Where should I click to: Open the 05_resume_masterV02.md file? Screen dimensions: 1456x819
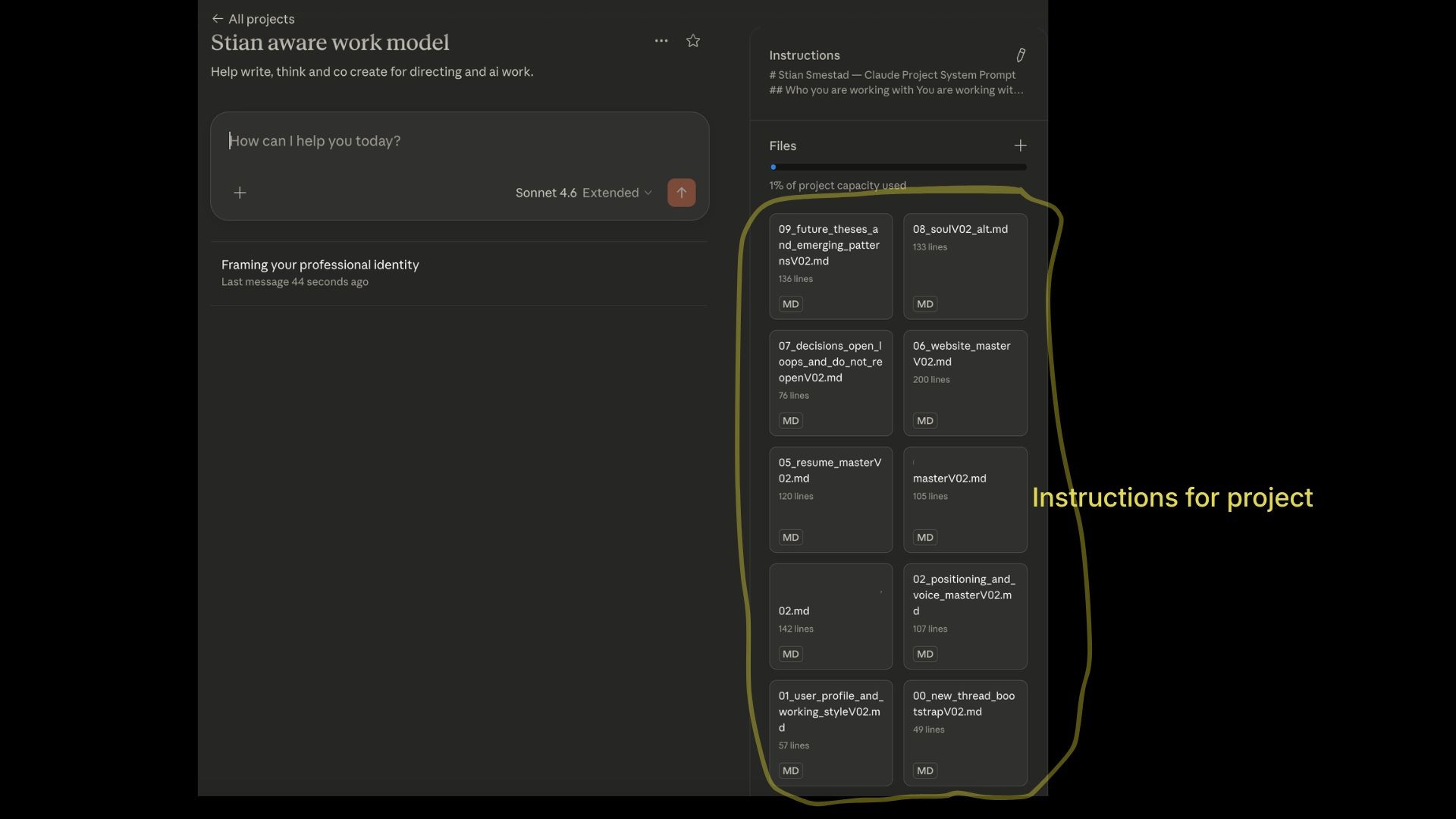click(830, 499)
